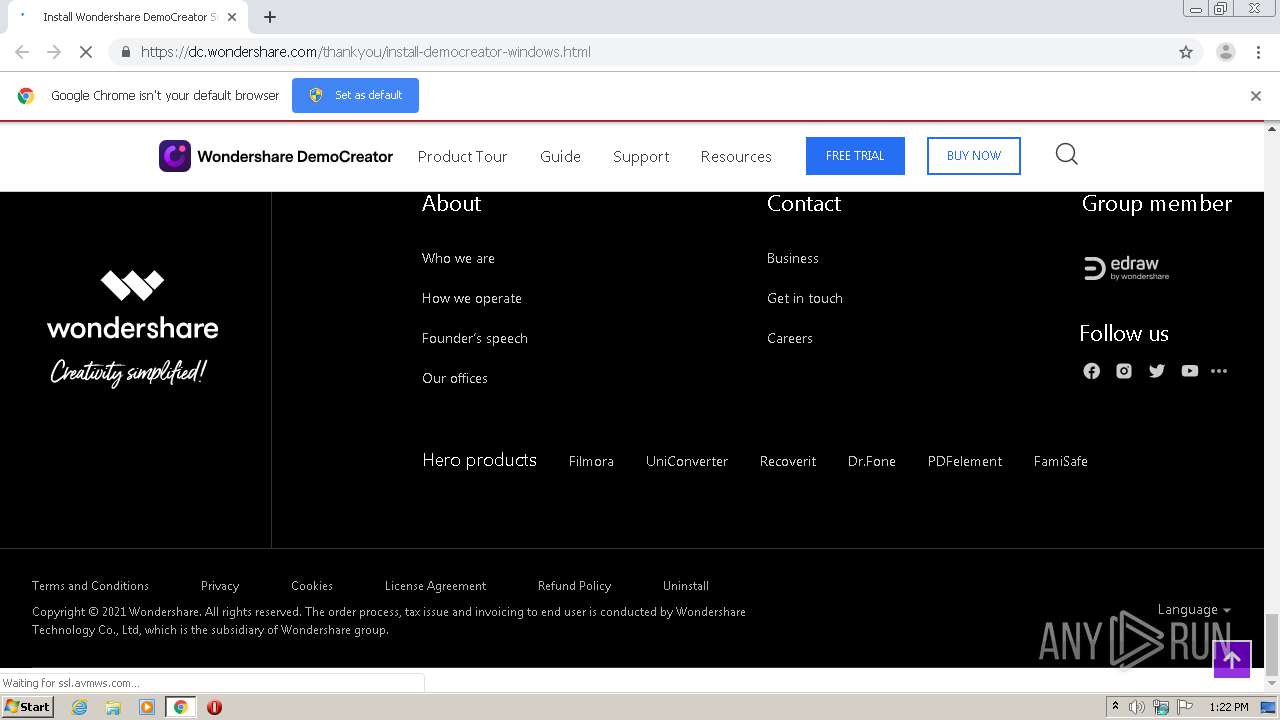
Task: Open the Our offices link
Action: [455, 378]
